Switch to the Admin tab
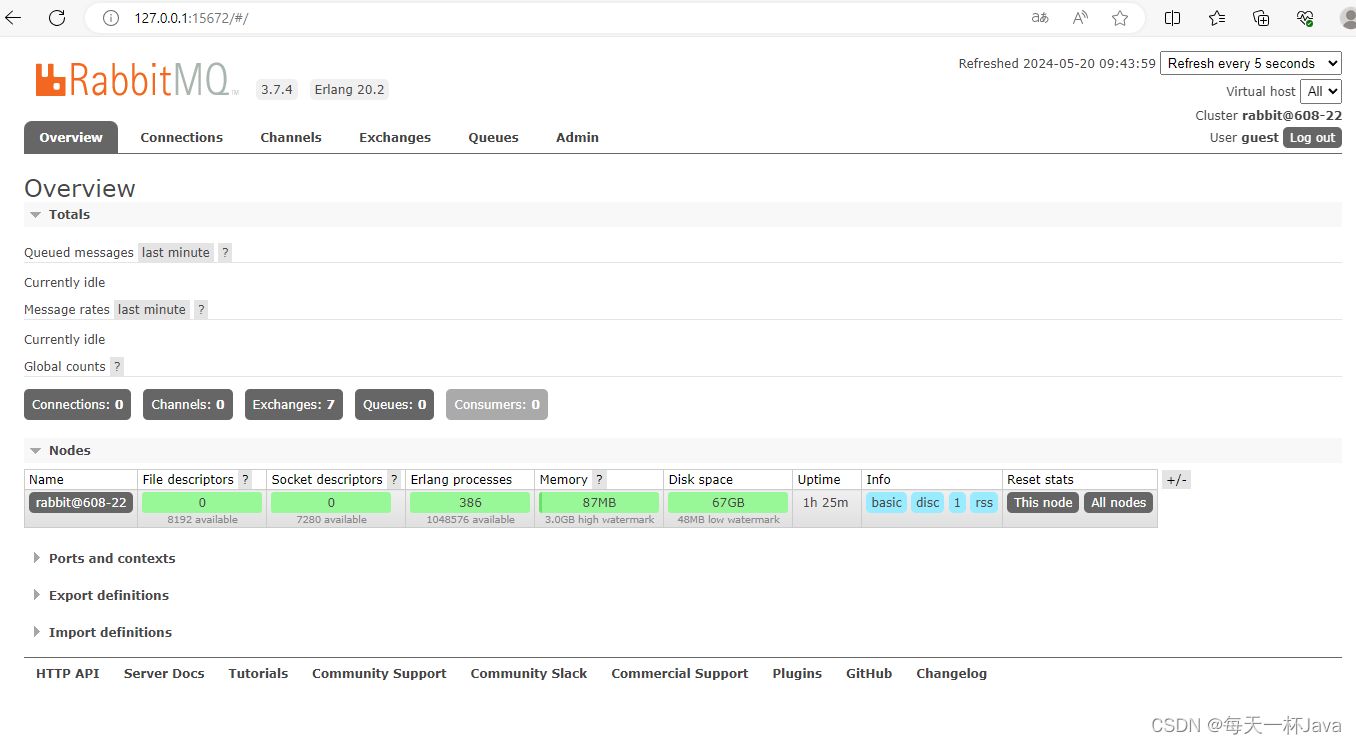The height and width of the screenshot is (744, 1356). [x=577, y=137]
